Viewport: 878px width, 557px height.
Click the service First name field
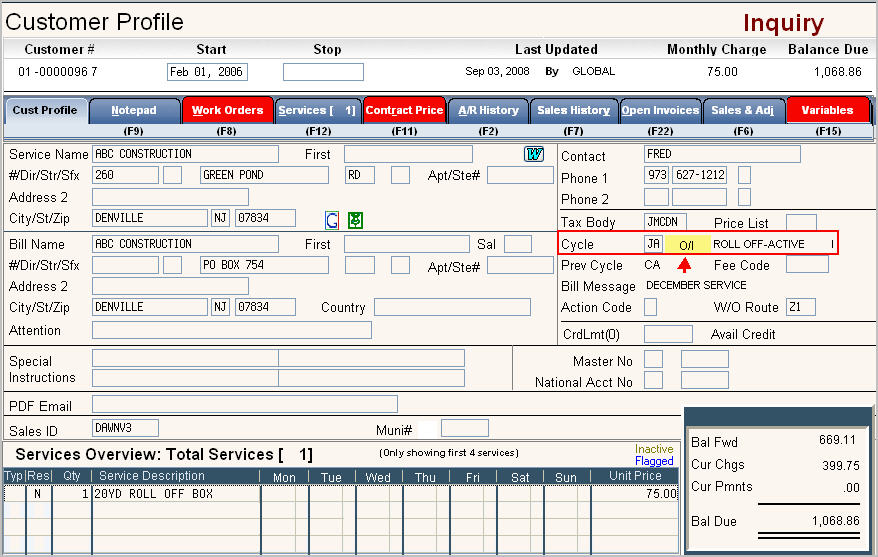pos(408,154)
